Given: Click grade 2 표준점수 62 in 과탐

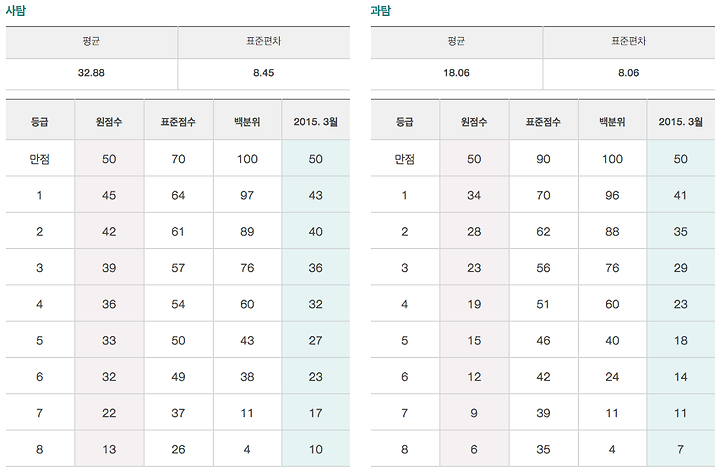Looking at the screenshot, I should [543, 232].
